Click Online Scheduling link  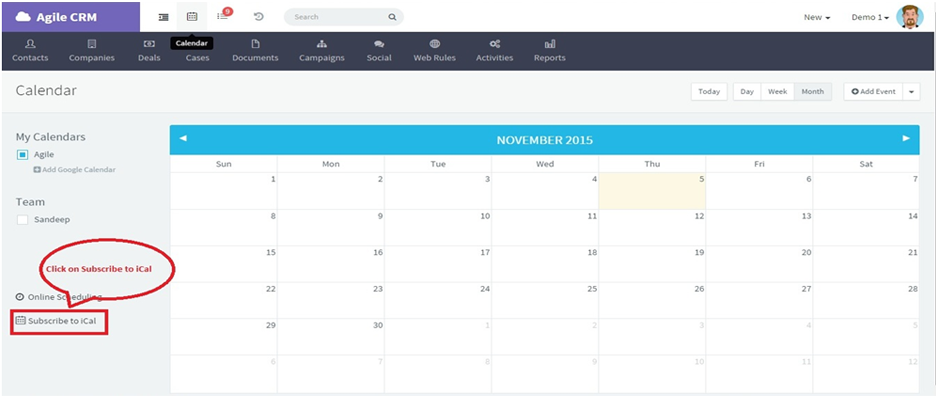pos(58,297)
